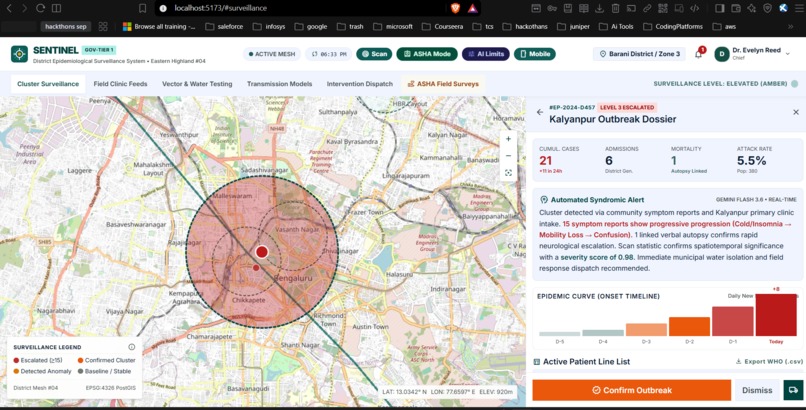Image resolution: width=806 pixels, height=410 pixels.
Task: Click the Attack Rate value 5.5%
Action: click(x=752, y=161)
